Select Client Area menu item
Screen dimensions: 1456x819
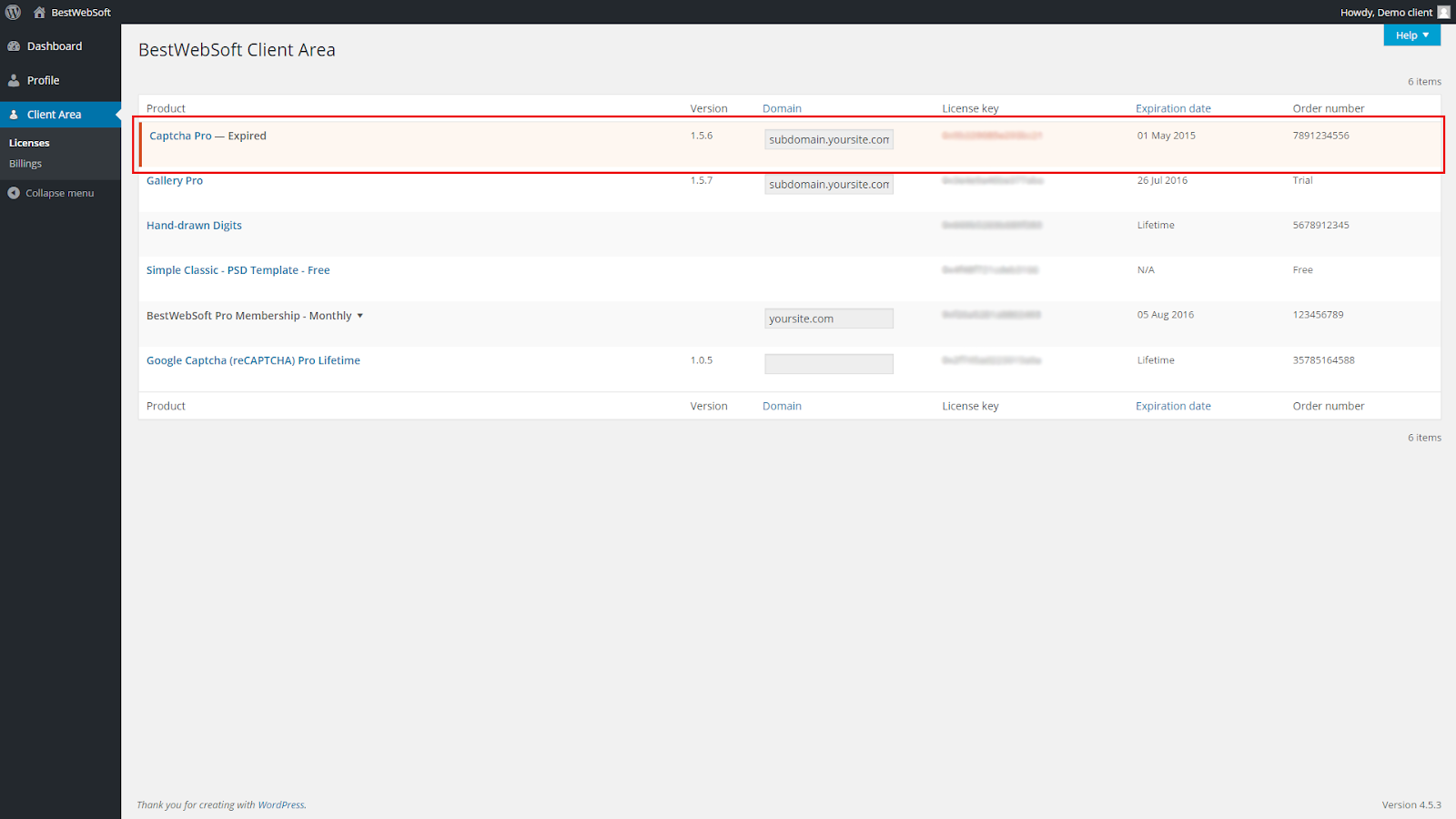(60, 115)
